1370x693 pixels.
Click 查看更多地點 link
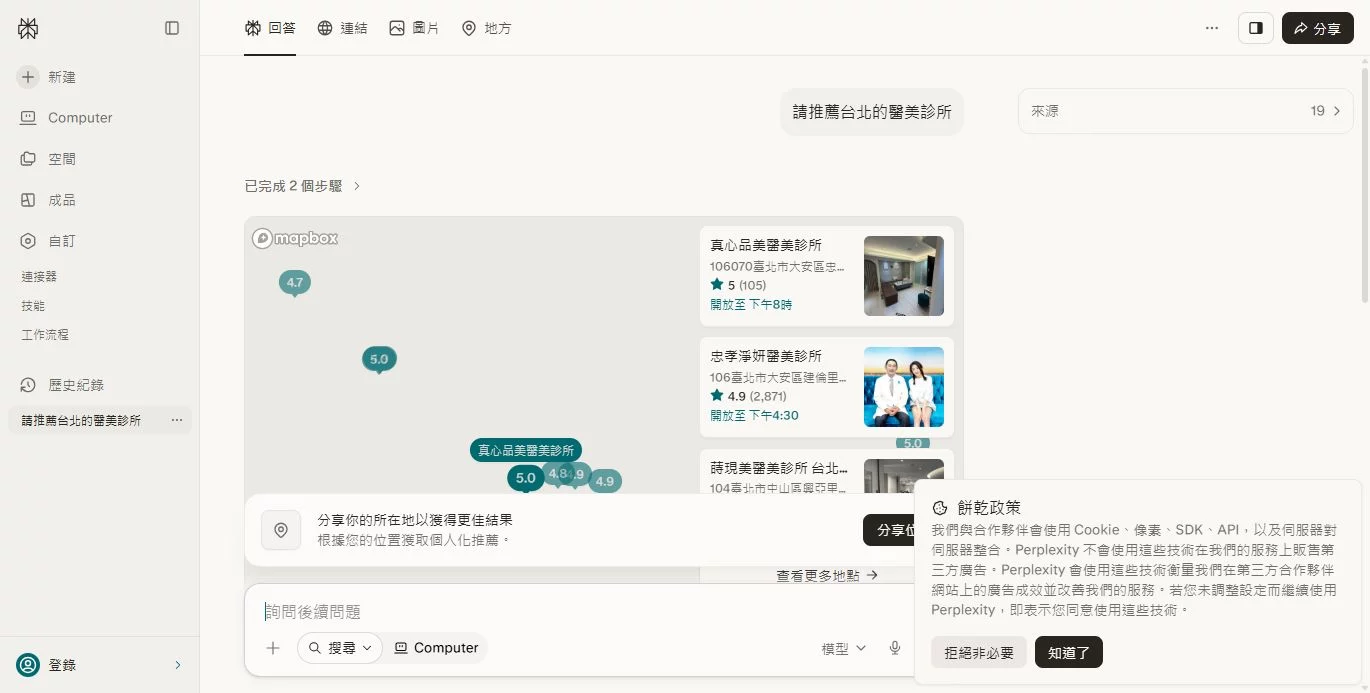click(827, 575)
